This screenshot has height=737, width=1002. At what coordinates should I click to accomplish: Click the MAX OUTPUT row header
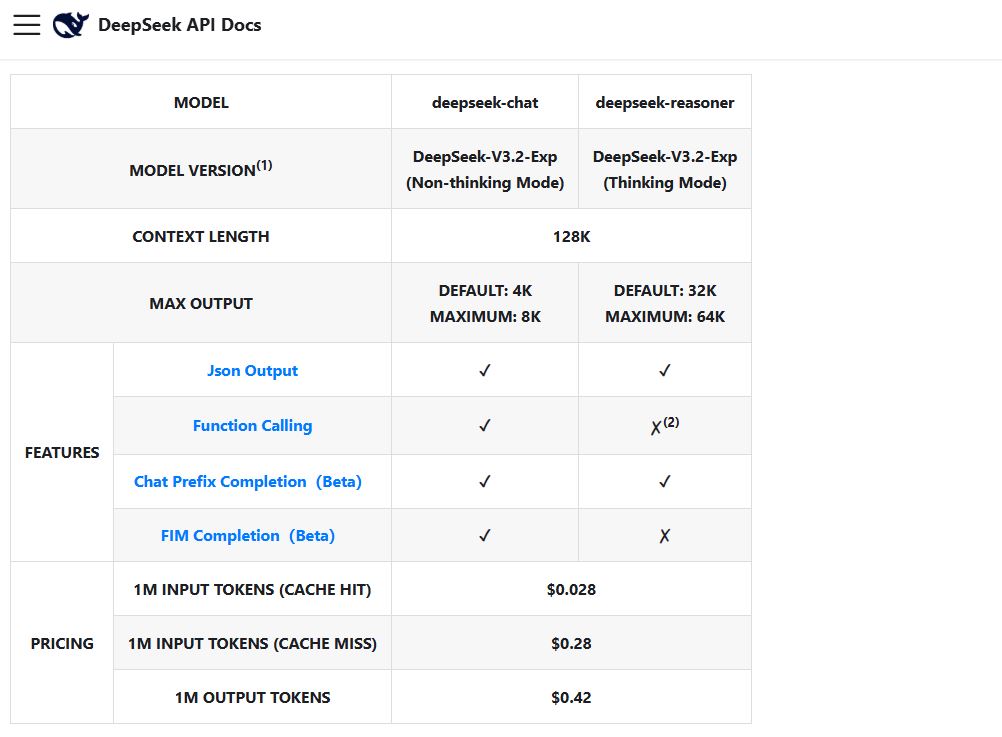click(x=200, y=302)
